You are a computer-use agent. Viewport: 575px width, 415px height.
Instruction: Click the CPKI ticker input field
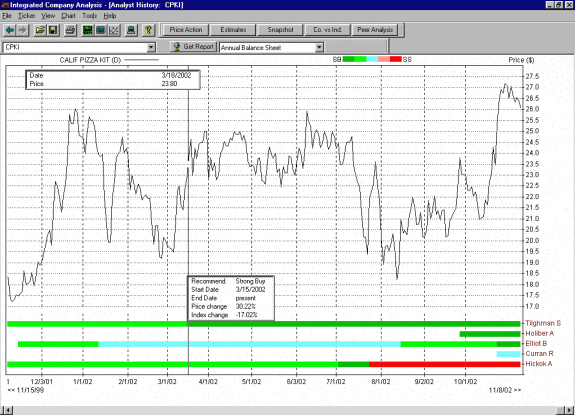click(75, 47)
